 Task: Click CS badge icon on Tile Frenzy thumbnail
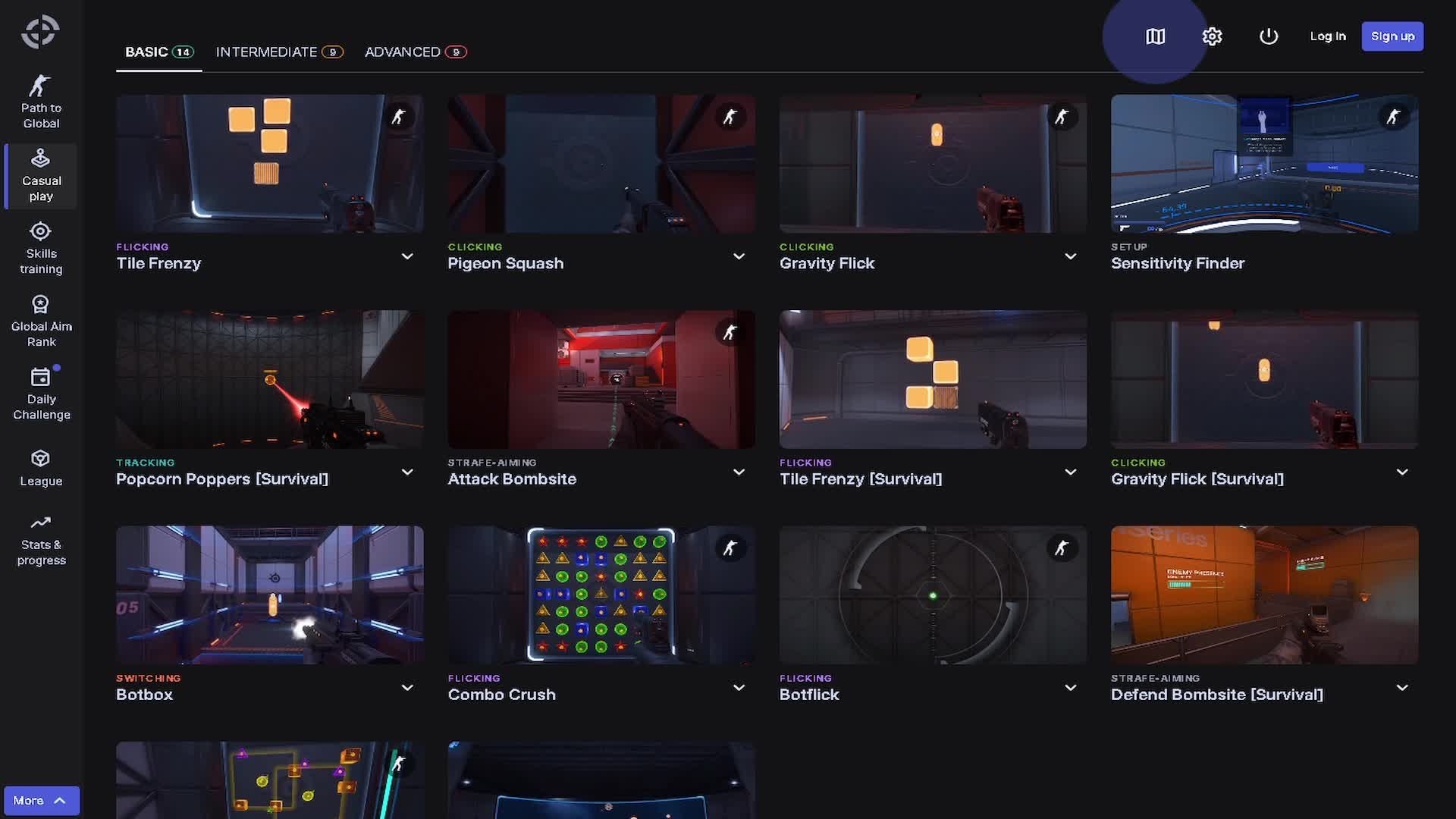pyautogui.click(x=399, y=117)
